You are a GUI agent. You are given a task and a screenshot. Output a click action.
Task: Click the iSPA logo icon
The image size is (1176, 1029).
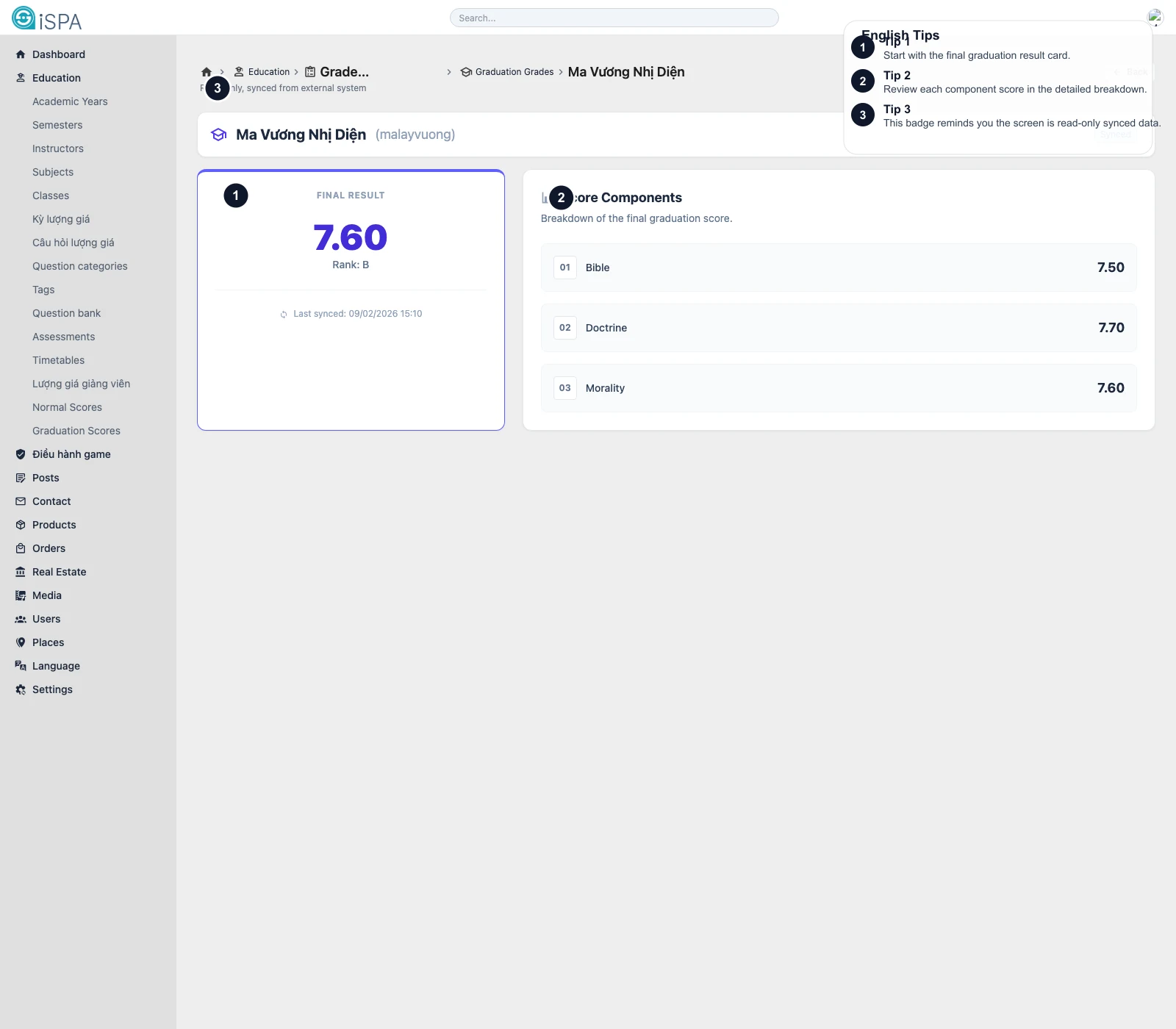(x=24, y=18)
